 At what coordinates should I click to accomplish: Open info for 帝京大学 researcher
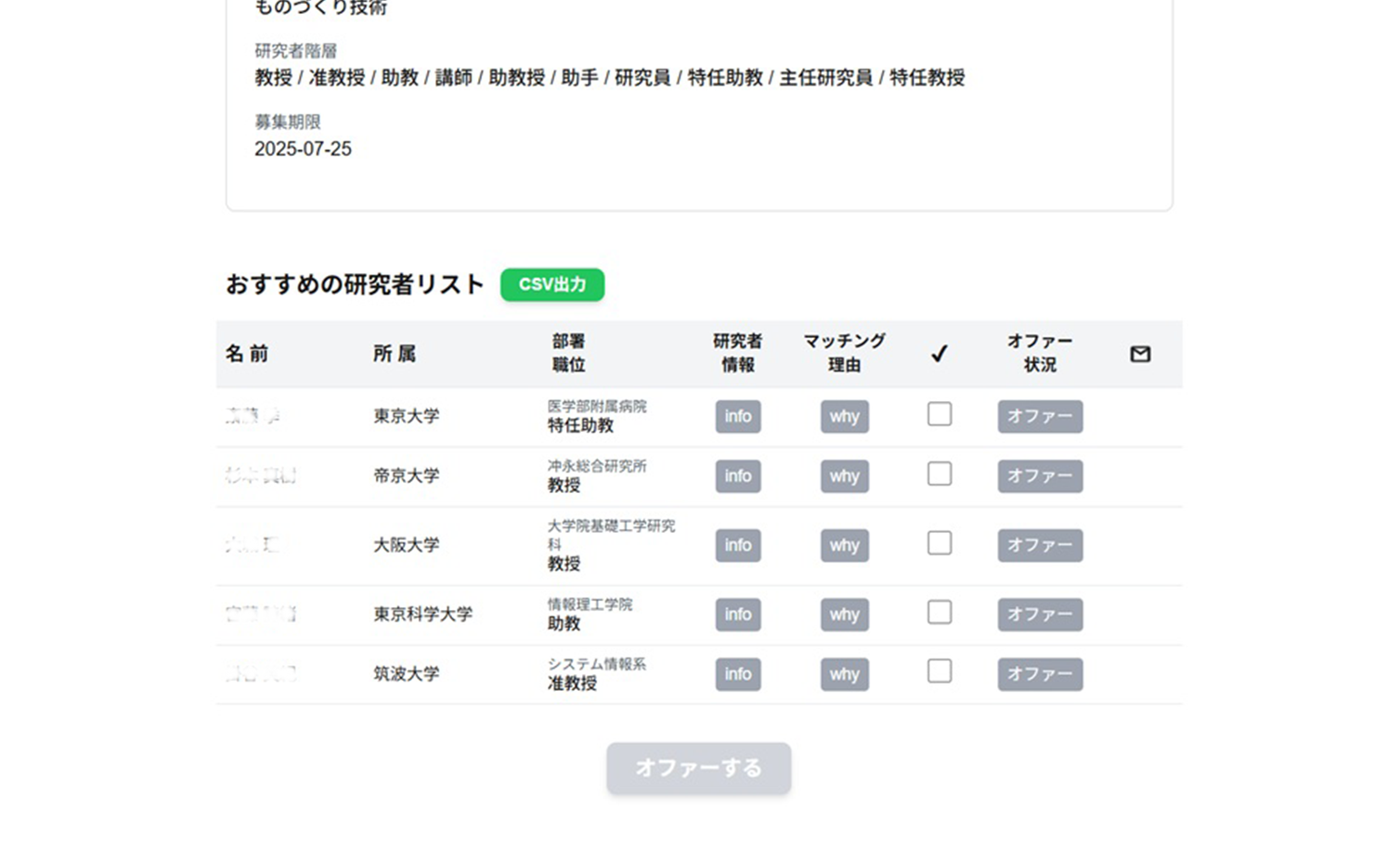coord(737,476)
